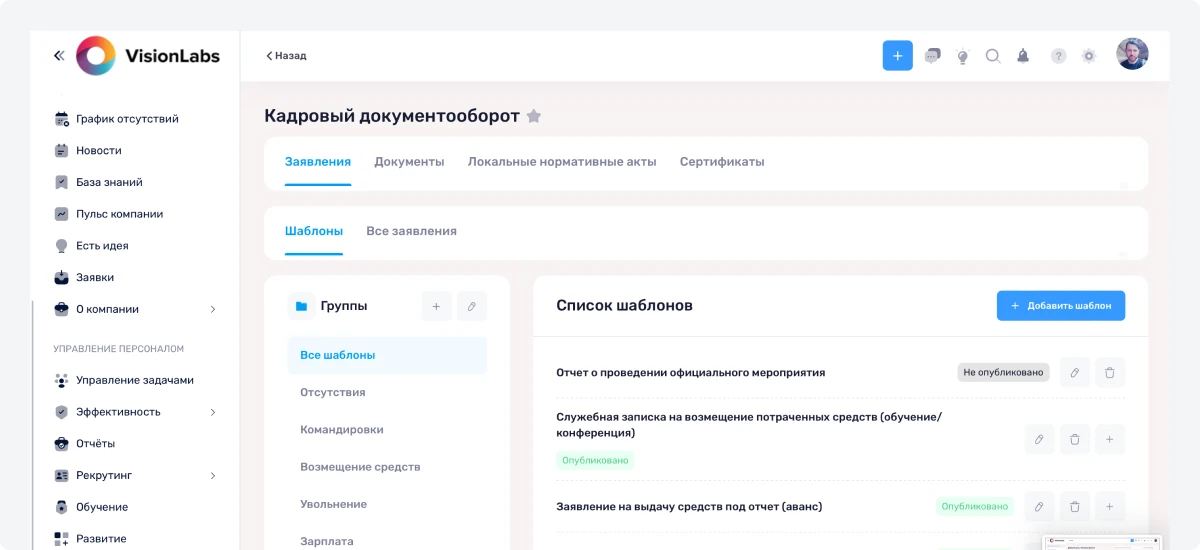Add a new group with plus button

pos(436,306)
